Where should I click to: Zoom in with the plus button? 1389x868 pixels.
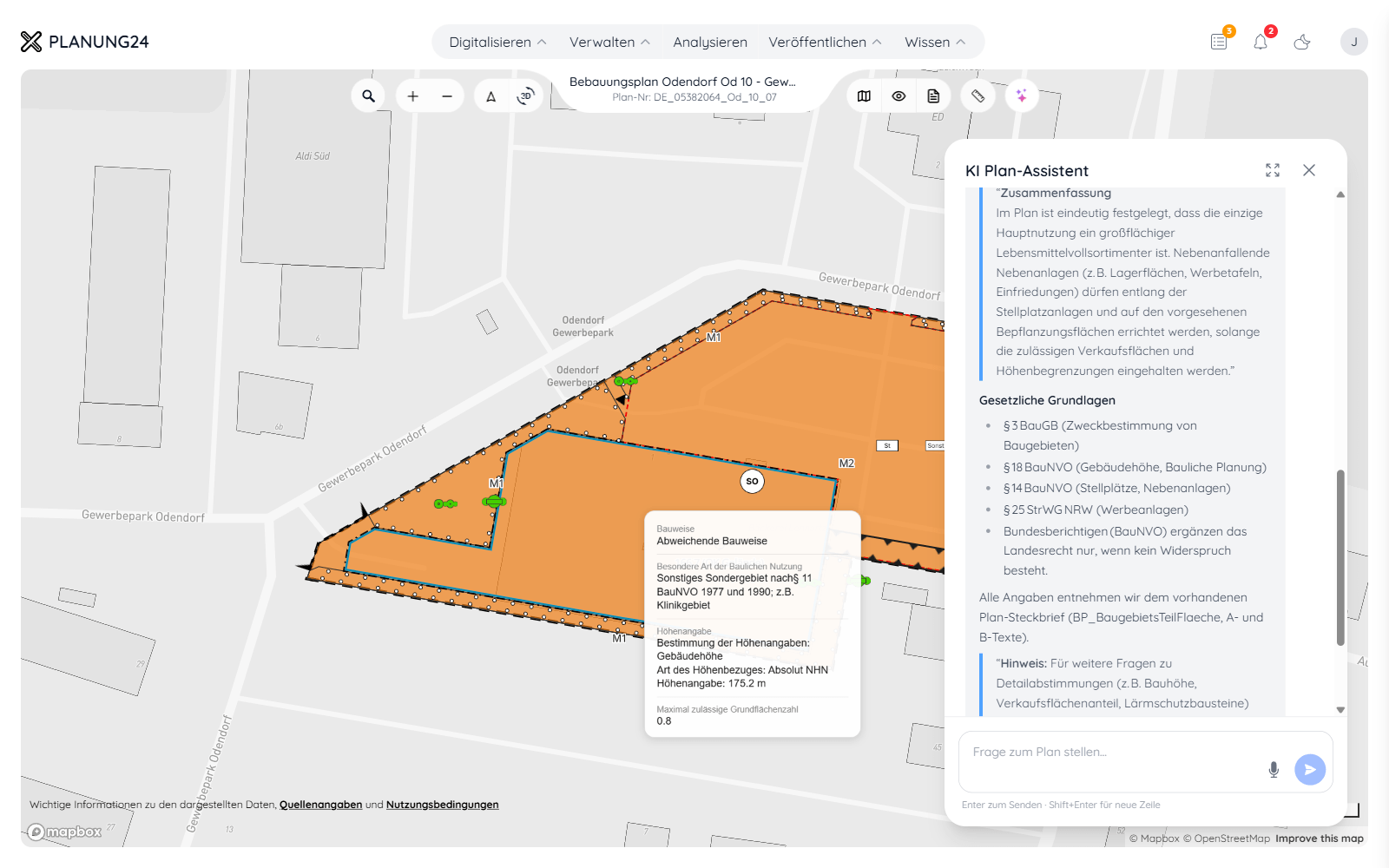click(x=413, y=96)
